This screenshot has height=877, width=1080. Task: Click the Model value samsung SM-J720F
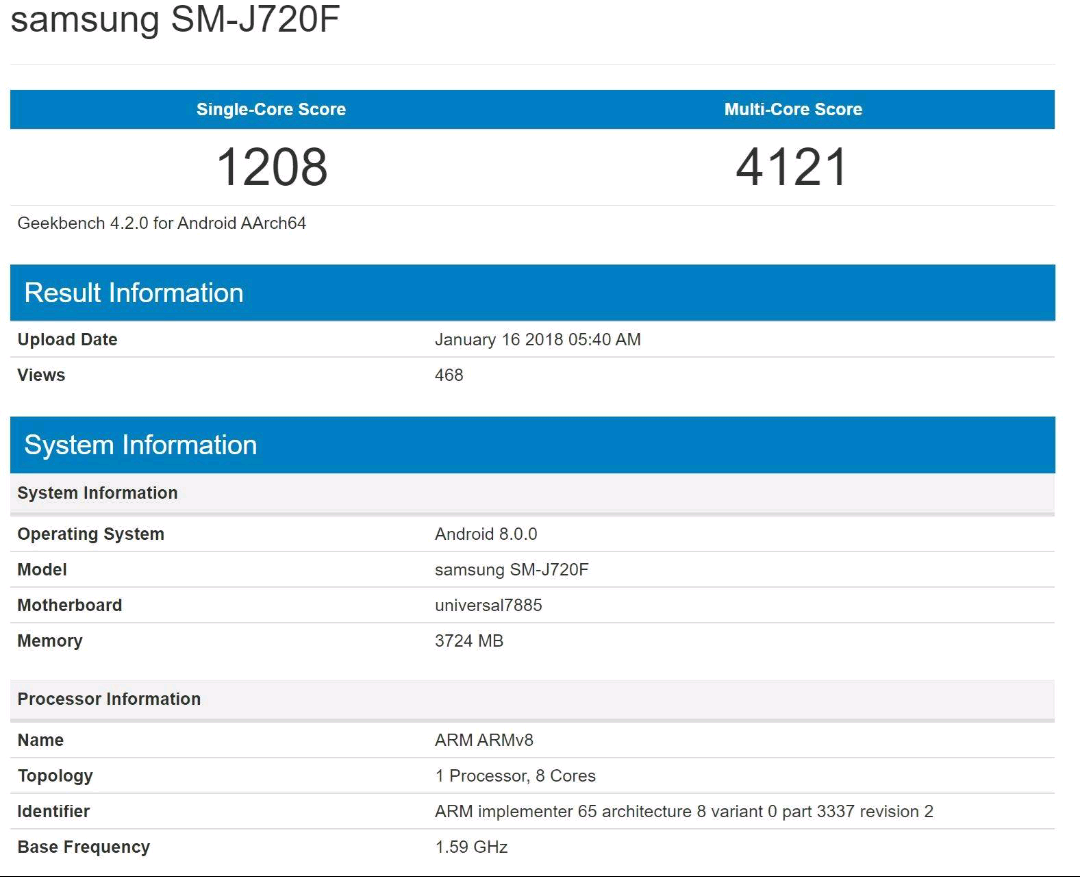[512, 570]
